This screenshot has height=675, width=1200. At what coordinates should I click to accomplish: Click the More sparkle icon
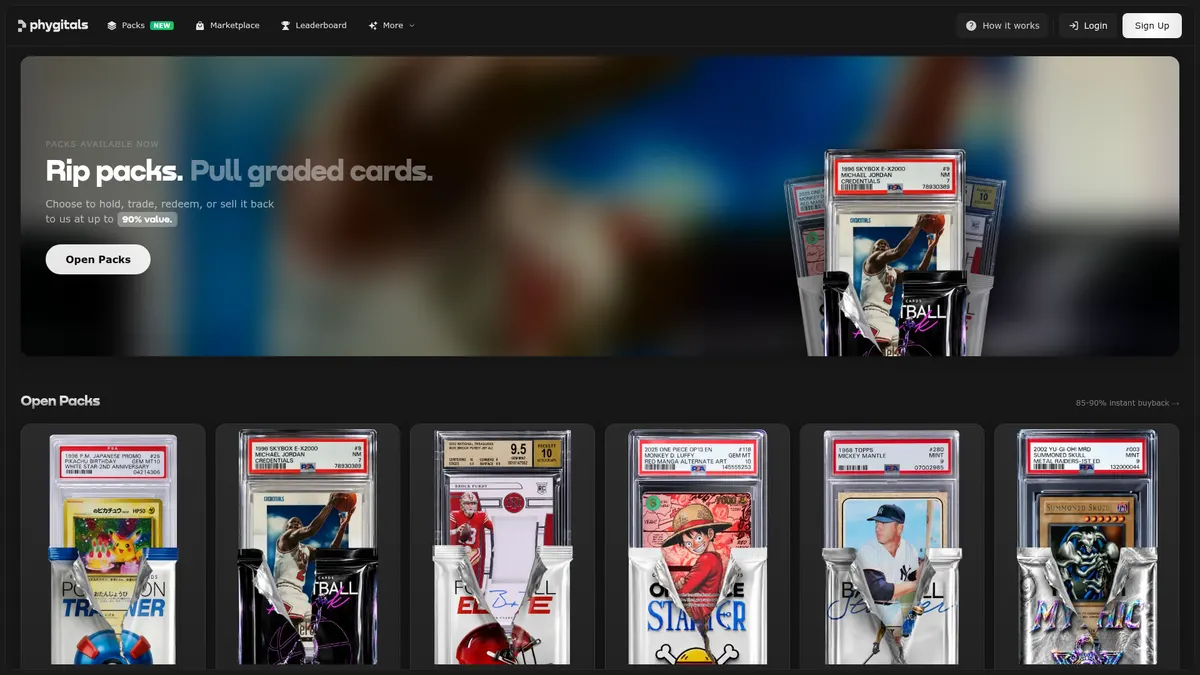click(x=373, y=25)
